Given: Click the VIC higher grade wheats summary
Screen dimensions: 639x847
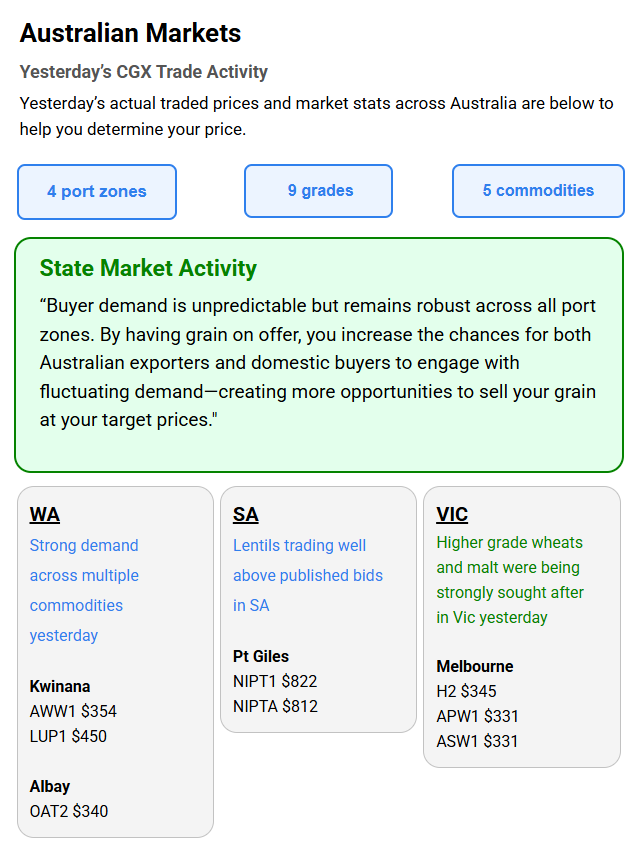Looking at the screenshot, I should click(510, 580).
